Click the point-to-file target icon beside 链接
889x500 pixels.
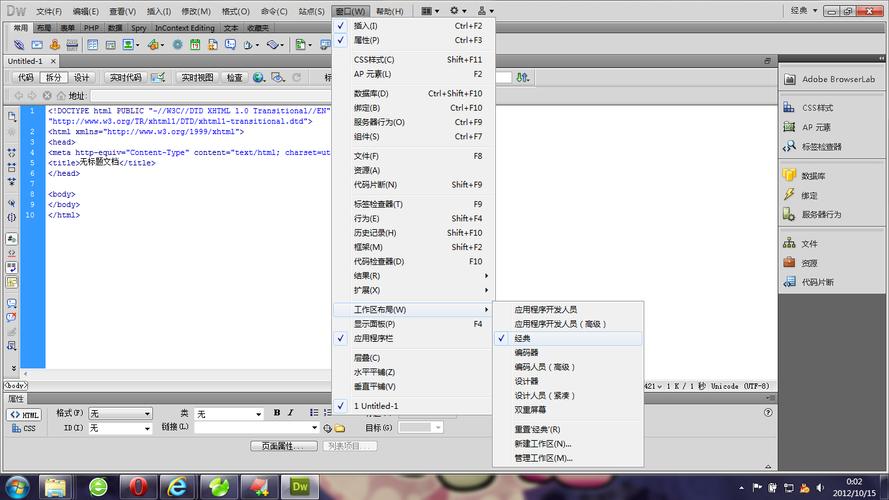[x=327, y=428]
